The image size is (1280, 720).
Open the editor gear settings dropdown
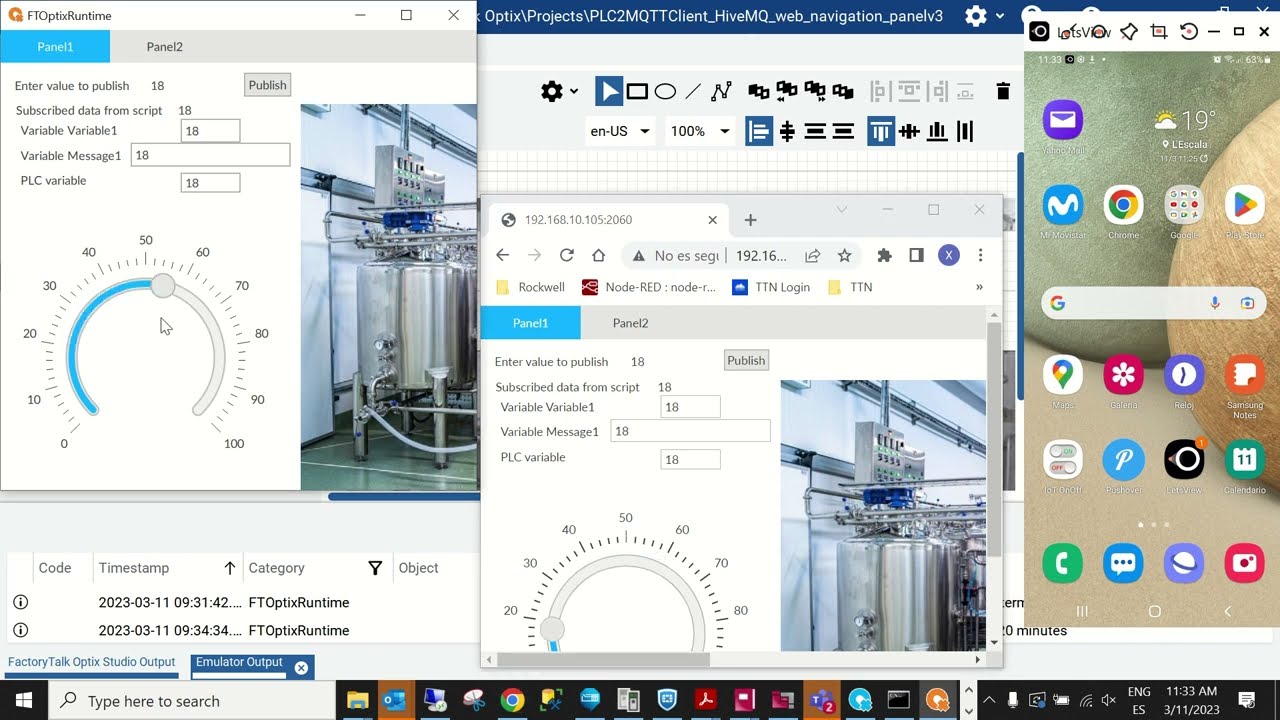pos(559,92)
